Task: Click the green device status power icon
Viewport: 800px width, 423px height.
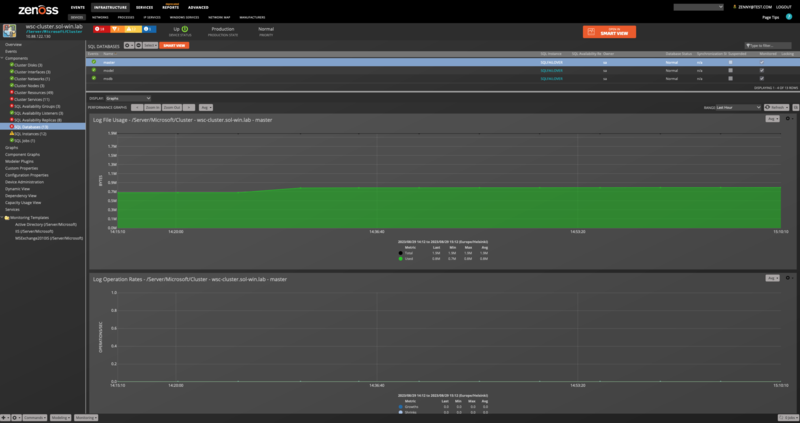Action: click(x=185, y=29)
